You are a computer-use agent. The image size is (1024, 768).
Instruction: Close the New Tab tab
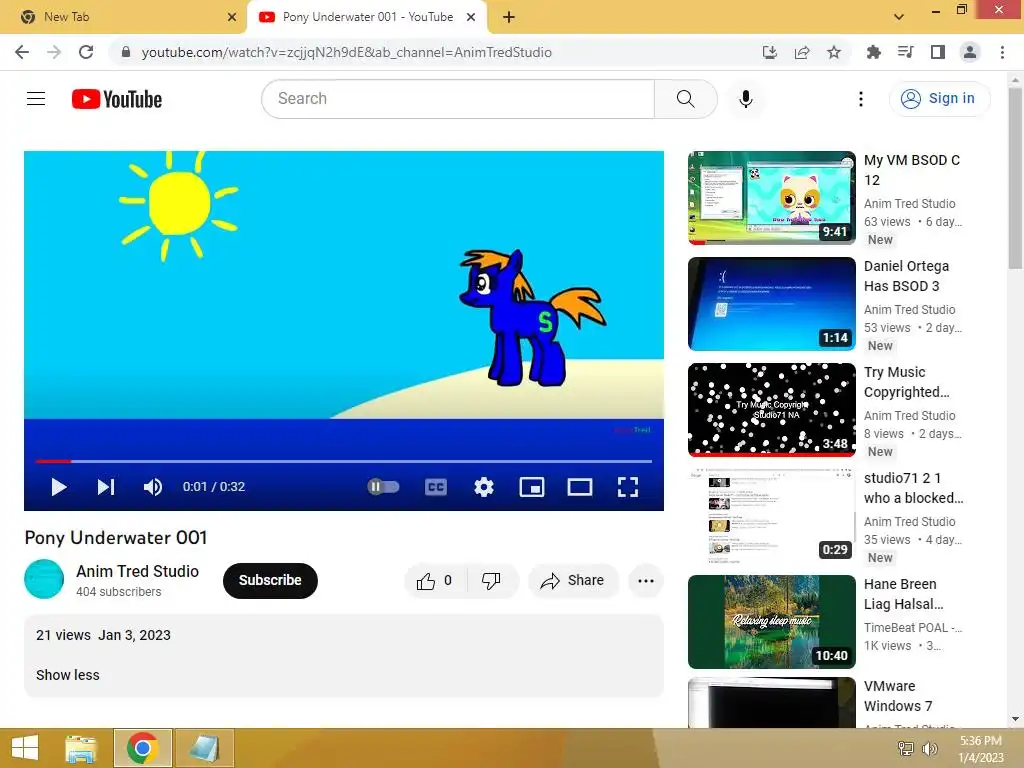232,17
